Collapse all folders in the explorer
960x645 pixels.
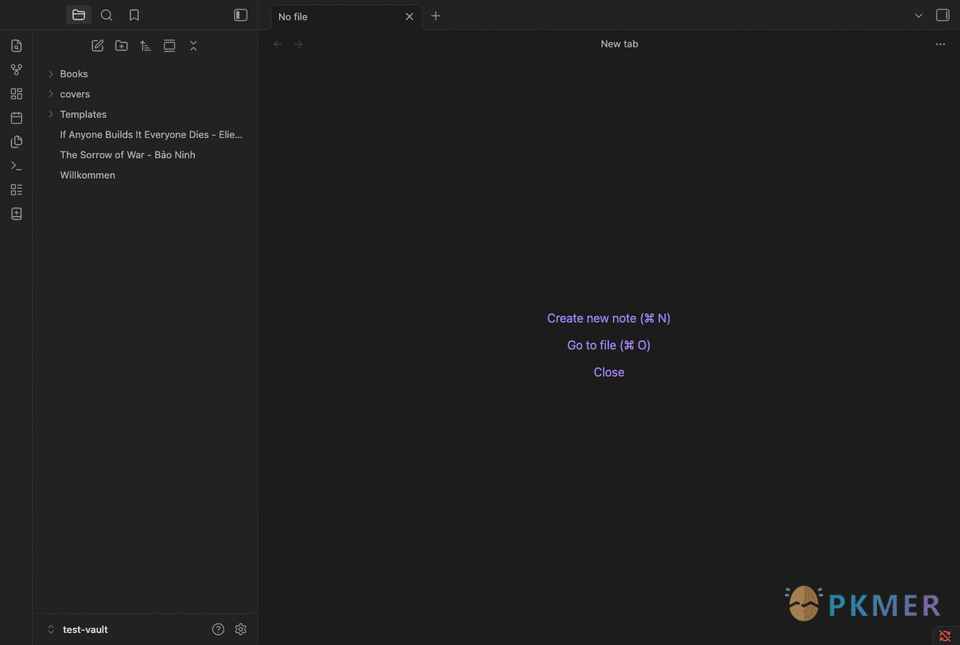[193, 46]
